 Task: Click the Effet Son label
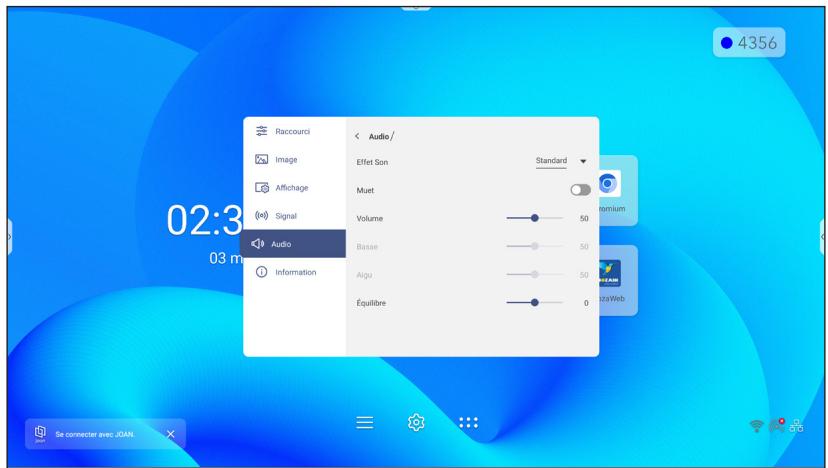point(372,162)
